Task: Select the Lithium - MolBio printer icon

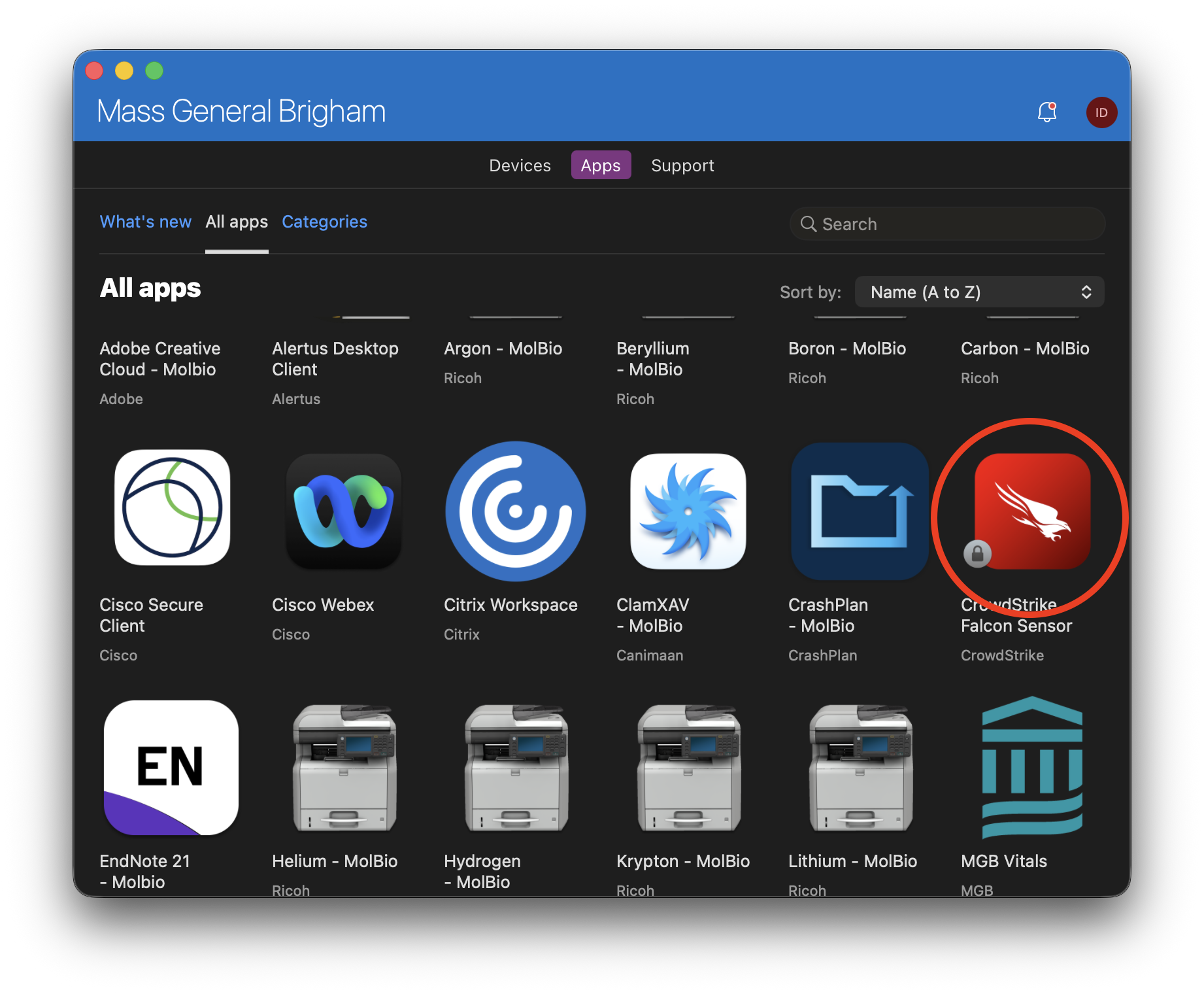Action: [x=860, y=768]
